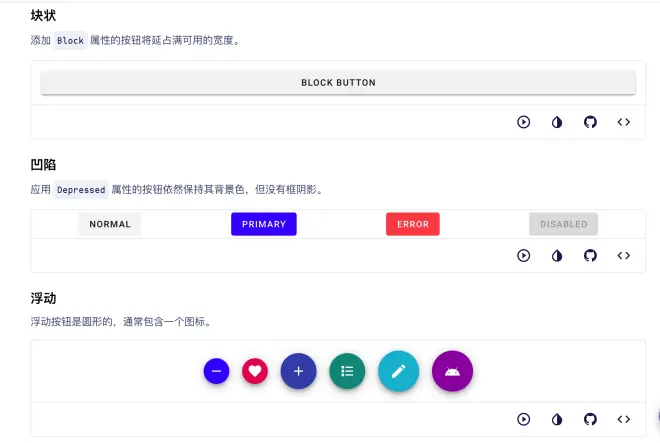
Task: Open the floating example in playground
Action: (x=523, y=419)
